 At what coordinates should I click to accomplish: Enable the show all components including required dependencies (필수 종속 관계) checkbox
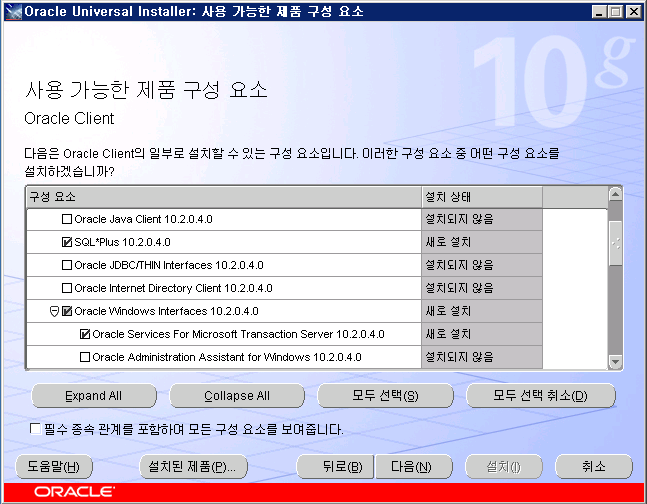click(35, 429)
